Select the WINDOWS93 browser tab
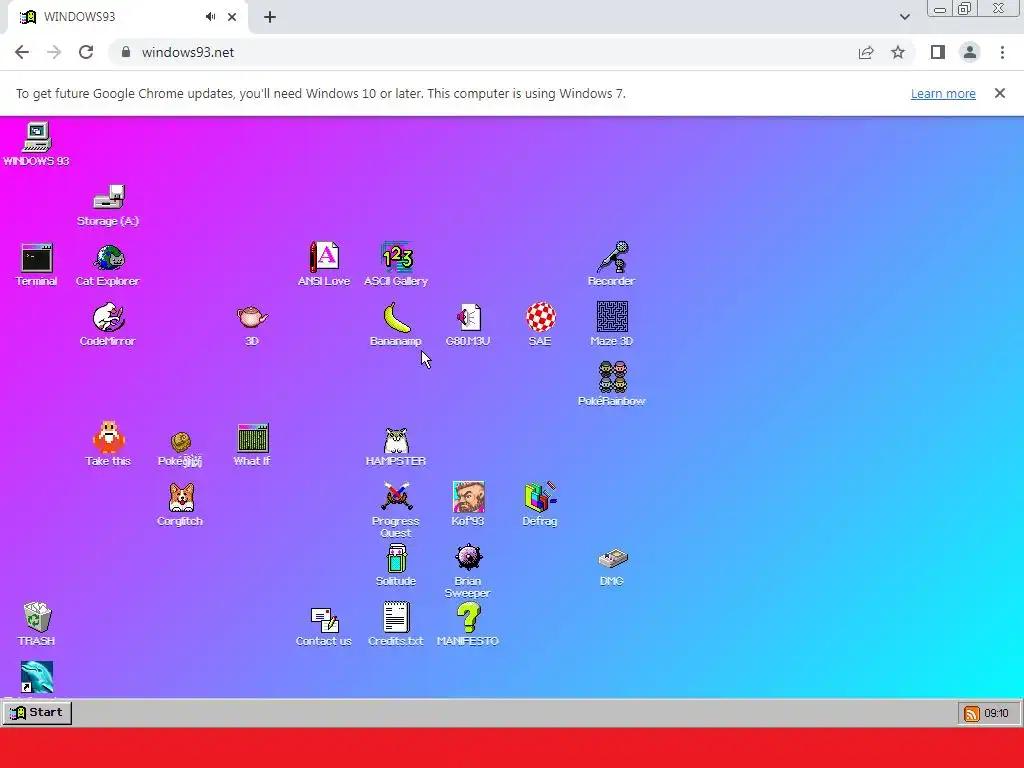This screenshot has height=768, width=1024. click(x=127, y=17)
